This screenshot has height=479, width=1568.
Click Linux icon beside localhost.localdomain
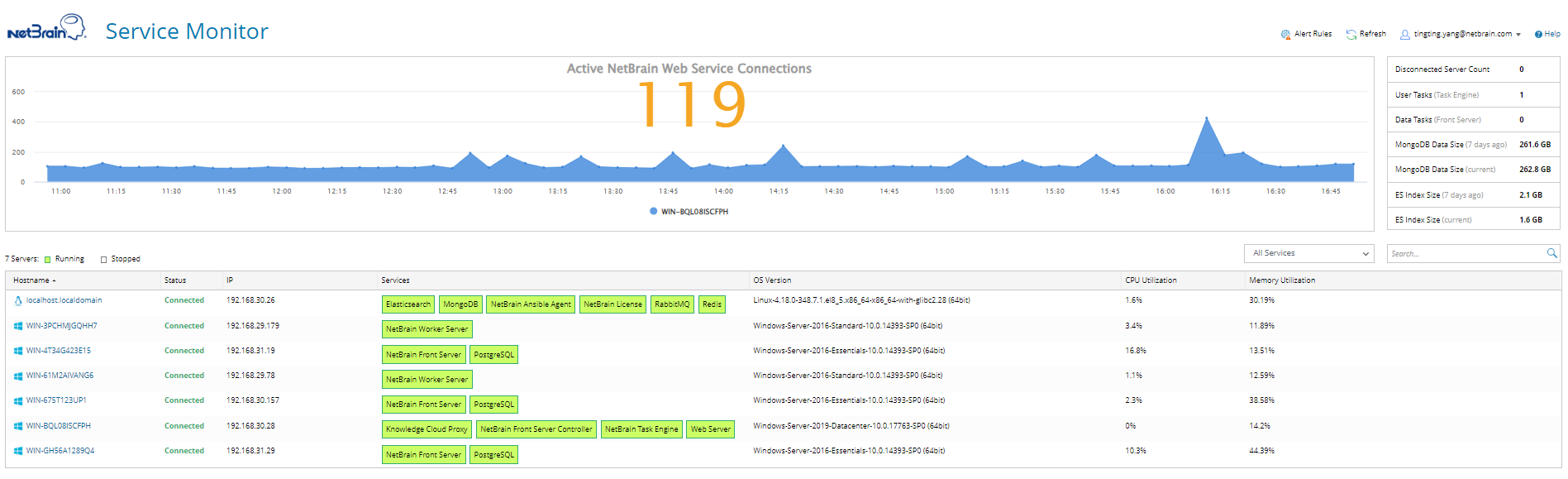18,301
